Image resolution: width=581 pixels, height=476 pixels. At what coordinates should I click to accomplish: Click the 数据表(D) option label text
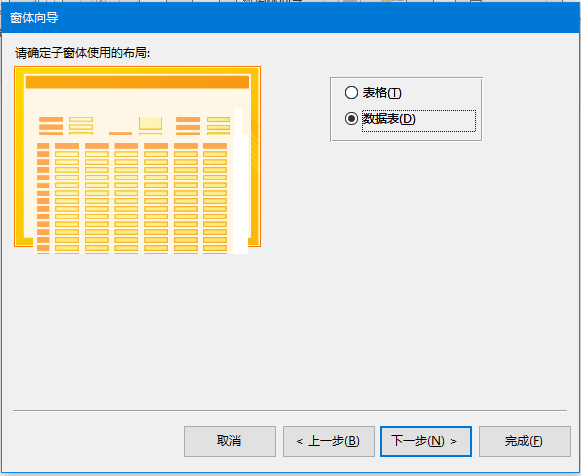click(389, 119)
